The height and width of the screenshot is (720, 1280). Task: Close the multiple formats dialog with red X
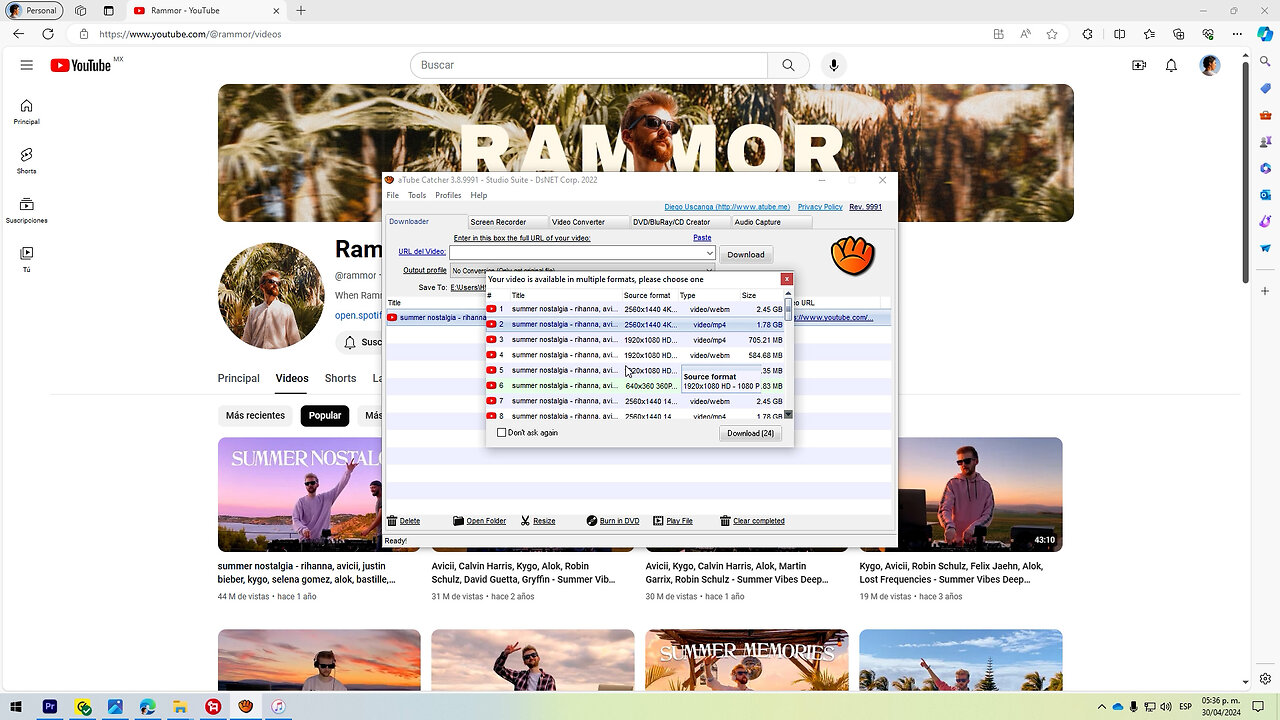click(x=787, y=279)
